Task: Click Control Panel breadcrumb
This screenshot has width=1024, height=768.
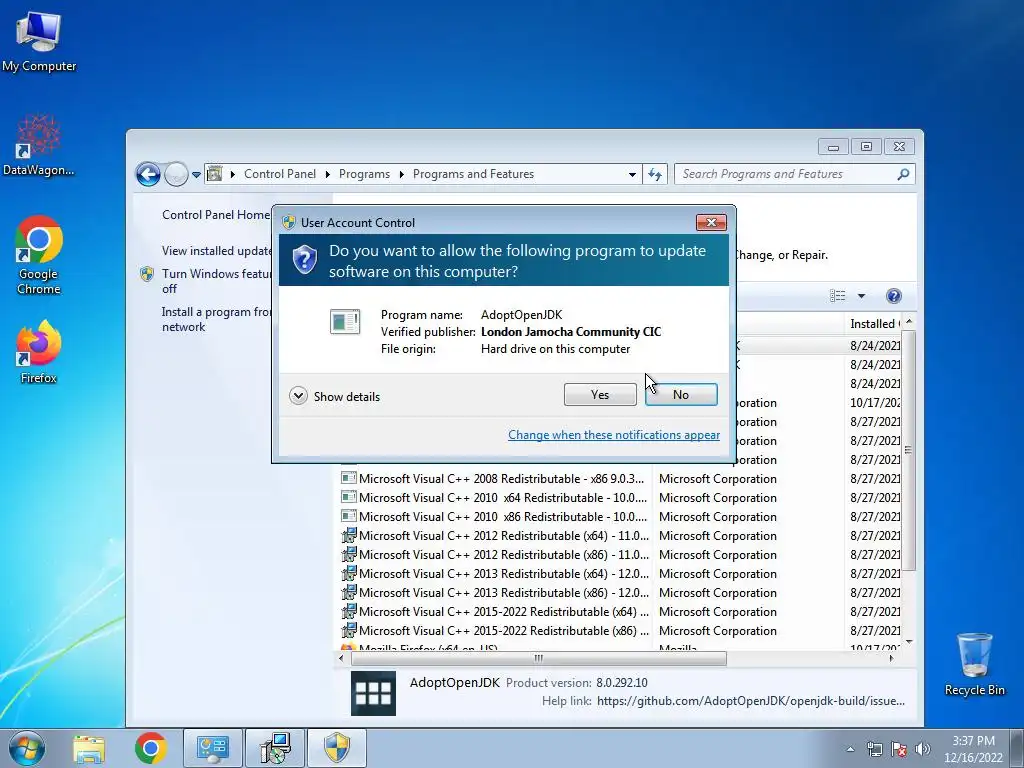Action: [280, 174]
